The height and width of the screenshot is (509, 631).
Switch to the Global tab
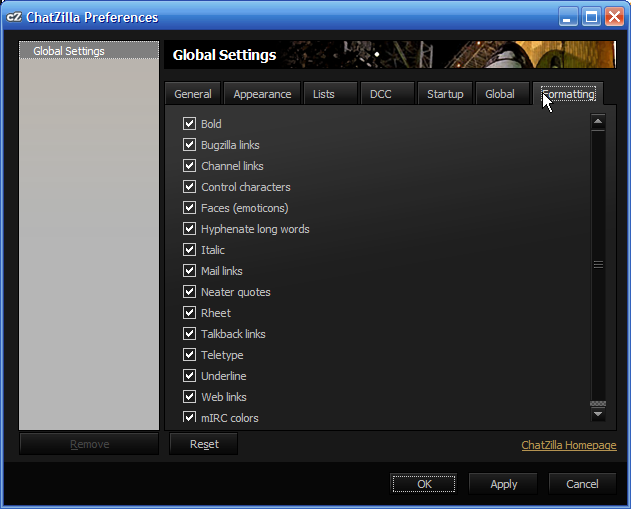click(502, 94)
